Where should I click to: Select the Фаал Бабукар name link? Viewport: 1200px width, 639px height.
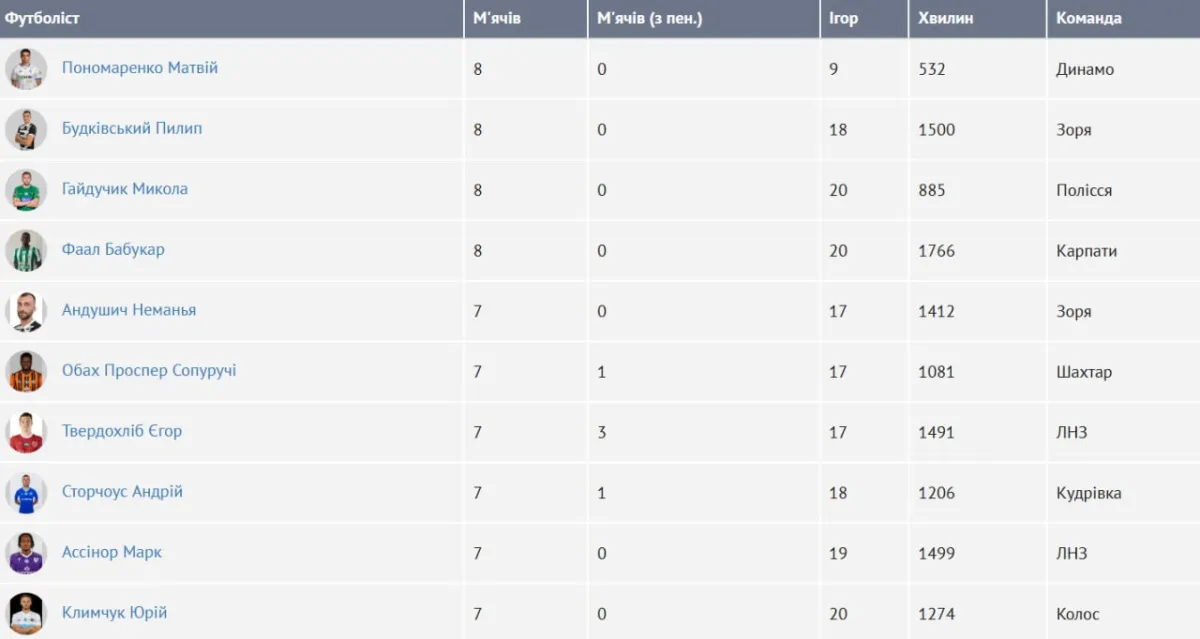pos(113,249)
